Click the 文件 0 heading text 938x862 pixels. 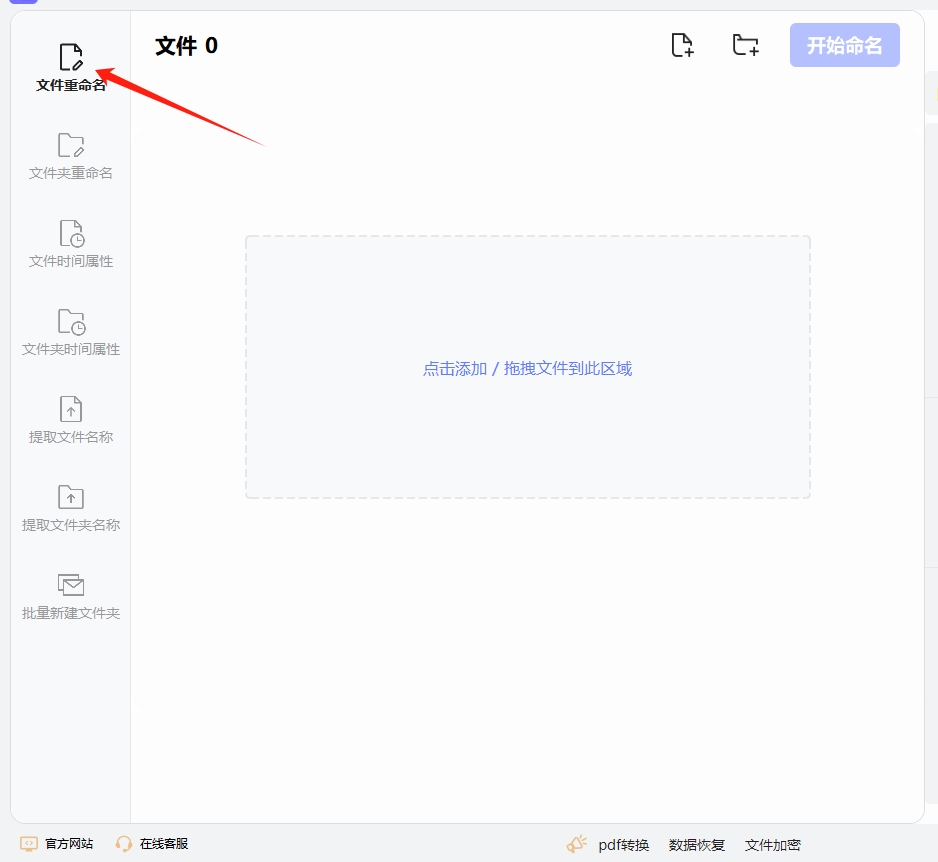[x=186, y=45]
